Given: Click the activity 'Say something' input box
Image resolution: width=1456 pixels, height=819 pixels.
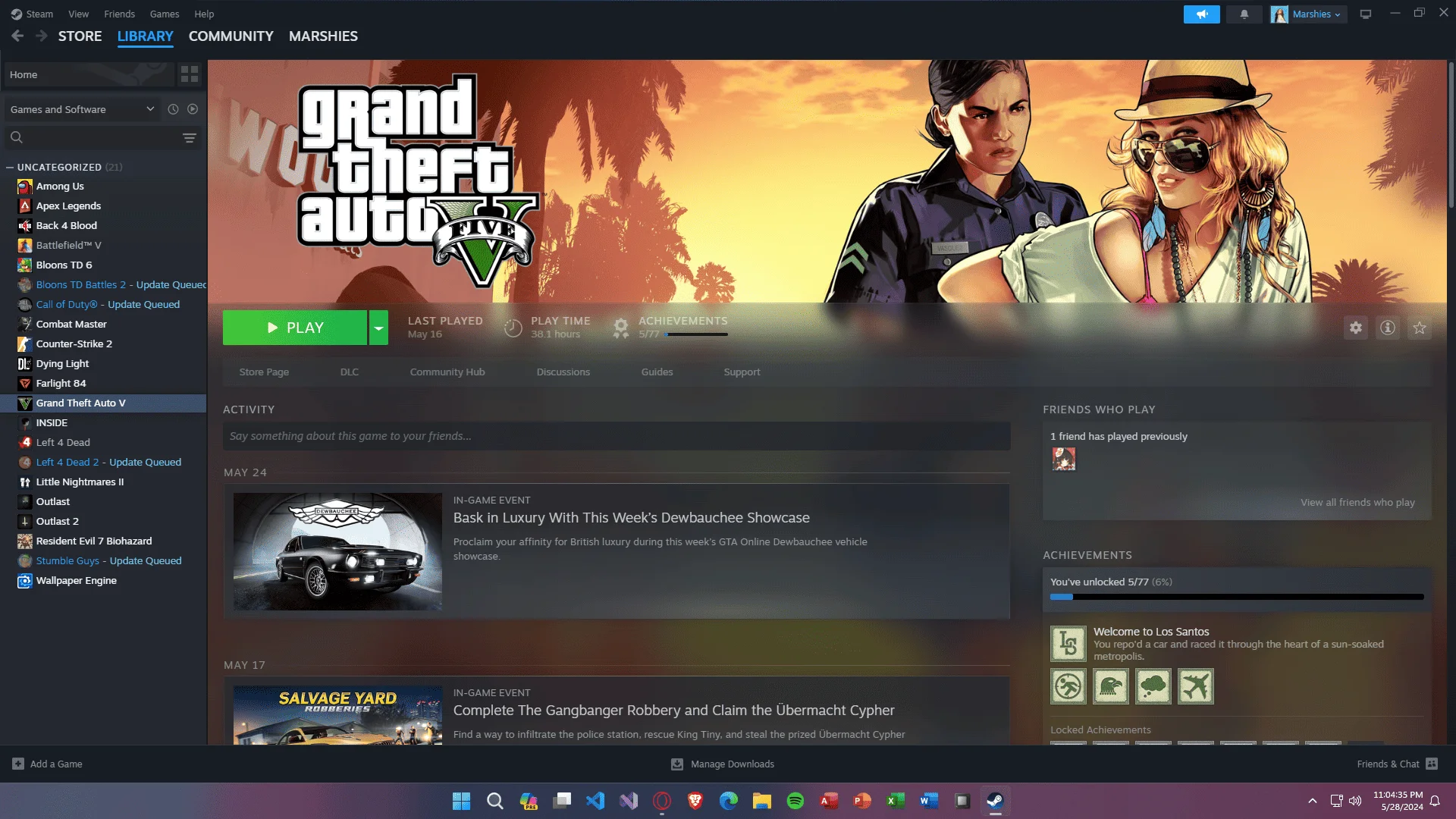Looking at the screenshot, I should point(617,436).
